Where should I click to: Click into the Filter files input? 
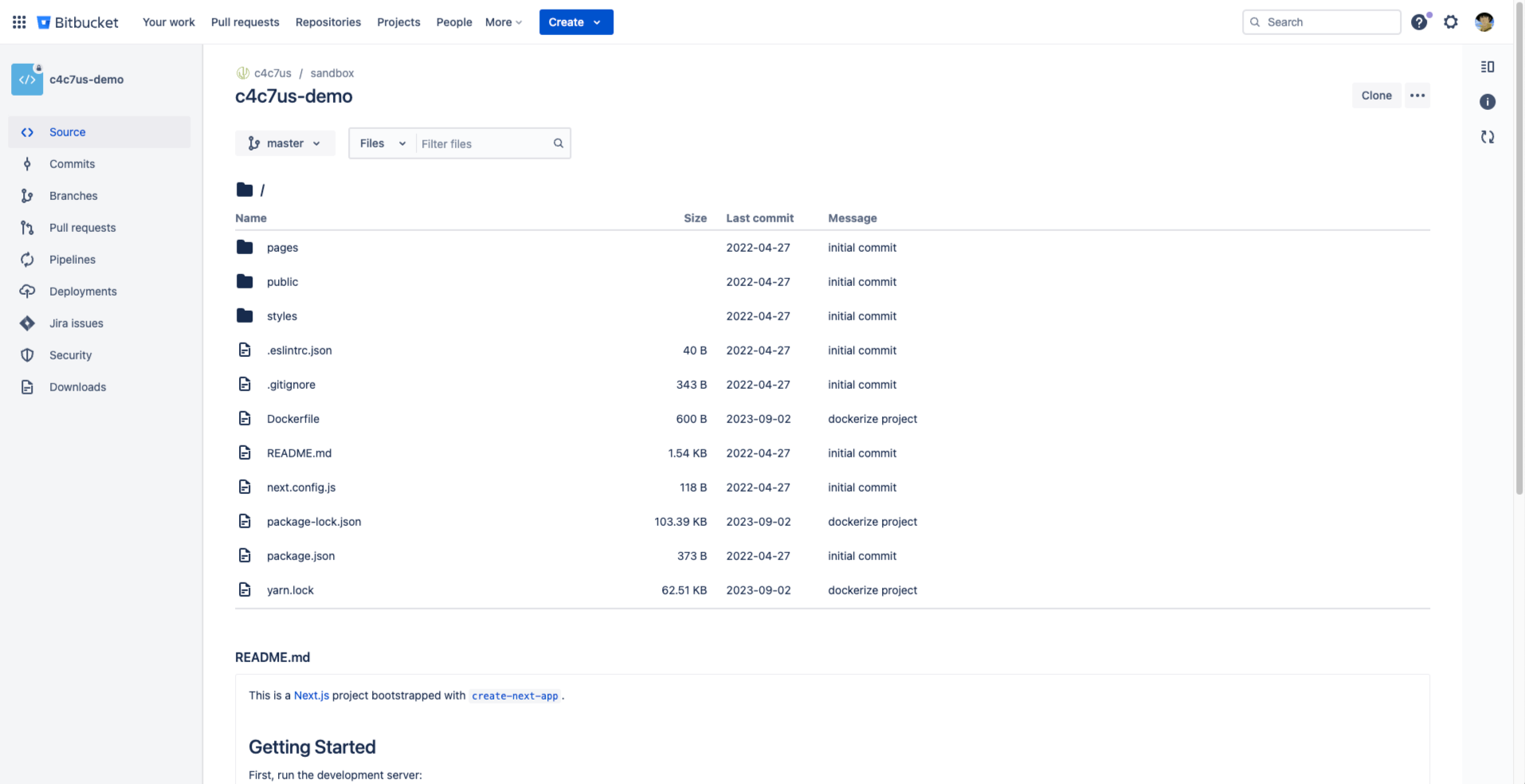[484, 143]
